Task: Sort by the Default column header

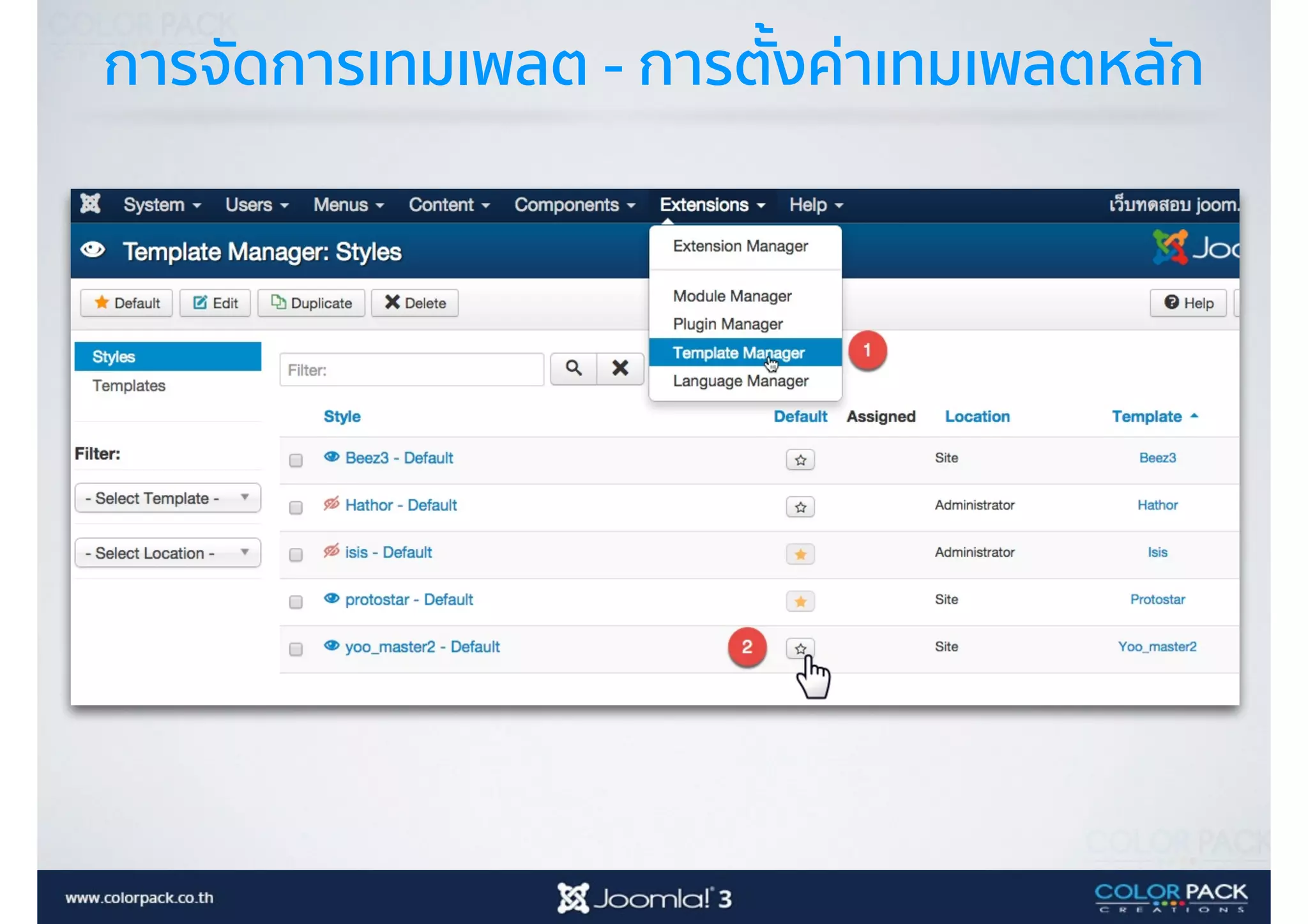Action: pos(800,416)
